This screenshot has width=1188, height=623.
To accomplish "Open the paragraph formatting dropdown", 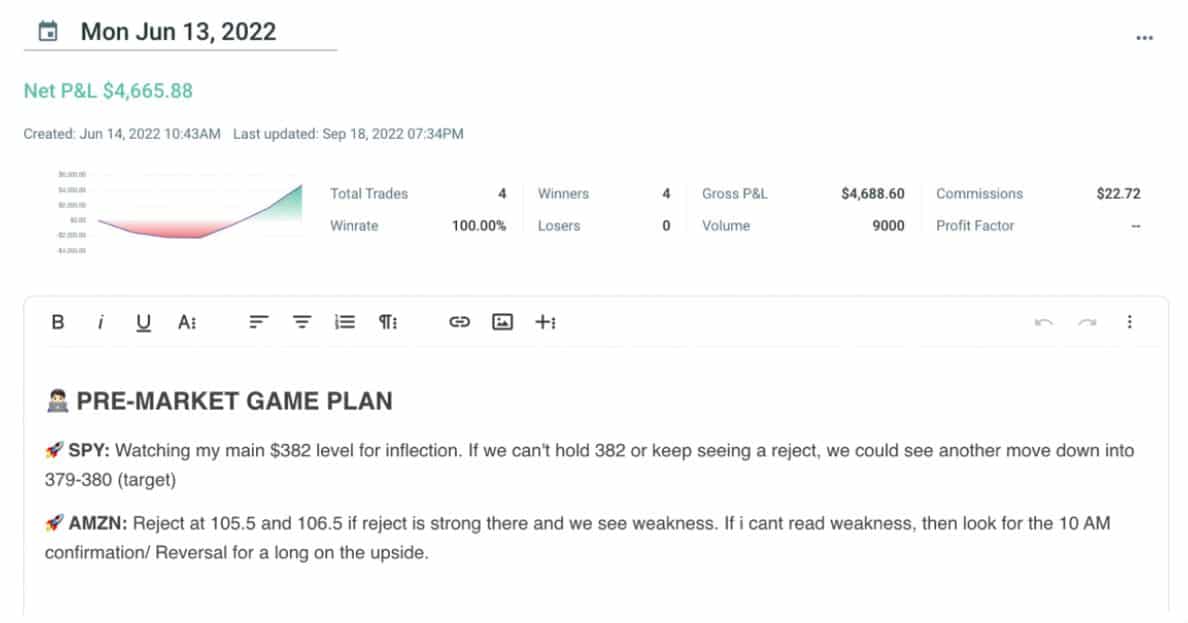I will pyautogui.click(x=390, y=322).
